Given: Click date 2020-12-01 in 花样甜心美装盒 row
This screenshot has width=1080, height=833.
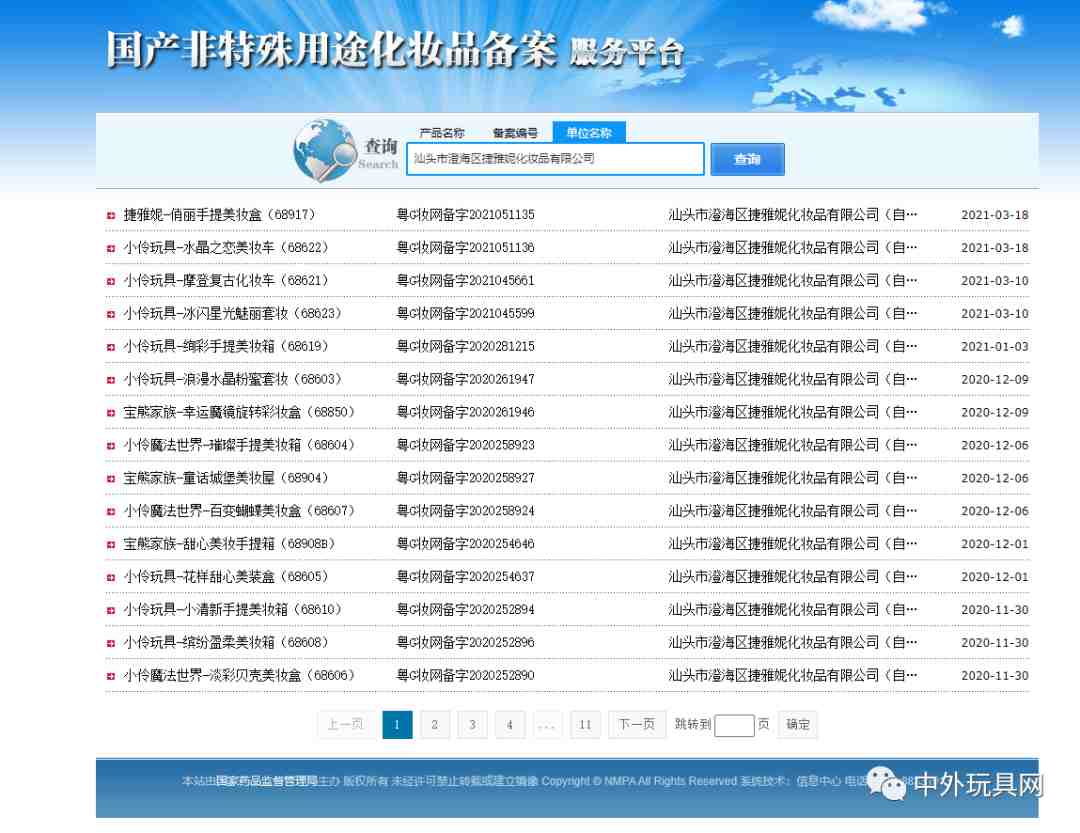Looking at the screenshot, I should [x=995, y=577].
